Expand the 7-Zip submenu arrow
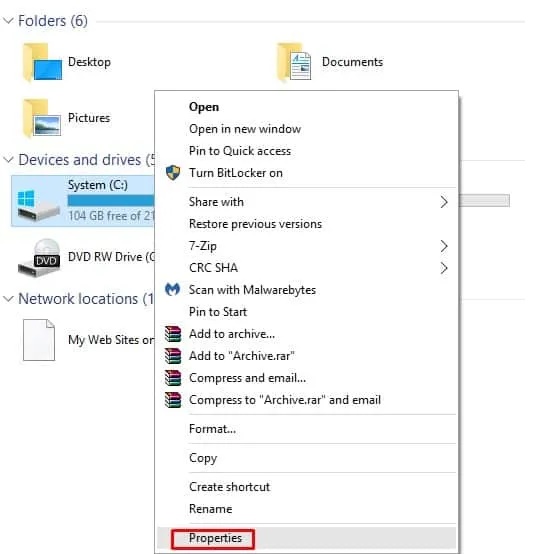This screenshot has width=533, height=554. (444, 246)
